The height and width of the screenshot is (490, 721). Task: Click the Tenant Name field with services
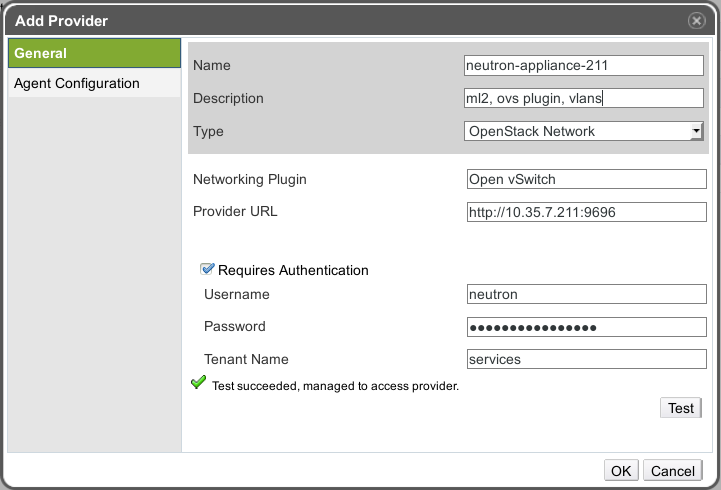click(x=586, y=359)
